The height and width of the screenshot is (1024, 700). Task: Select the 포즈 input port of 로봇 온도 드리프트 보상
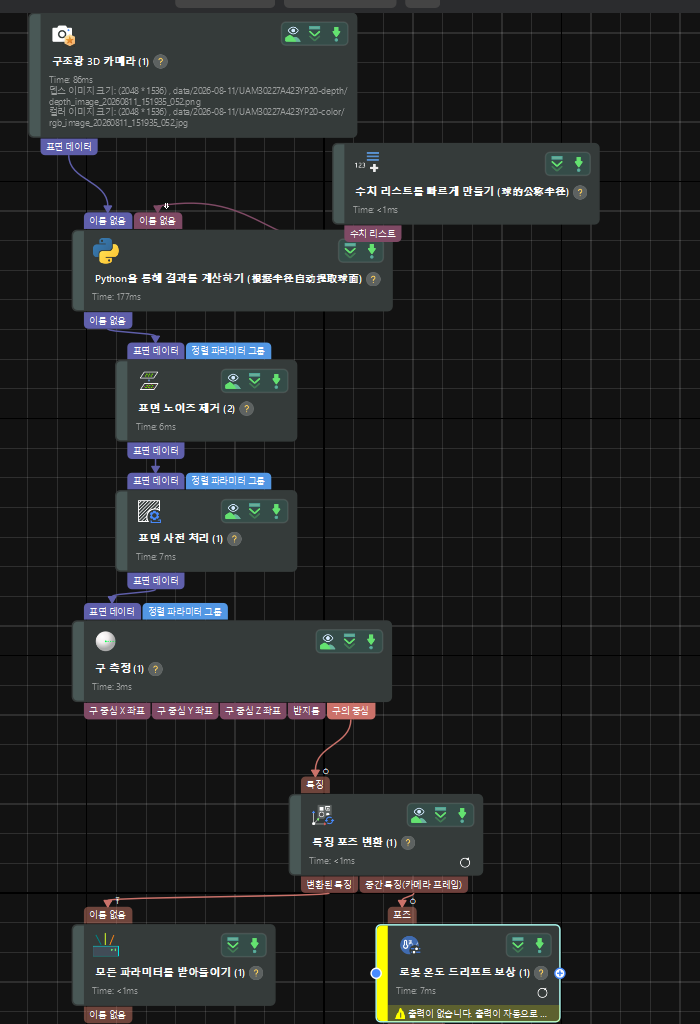tap(402, 914)
